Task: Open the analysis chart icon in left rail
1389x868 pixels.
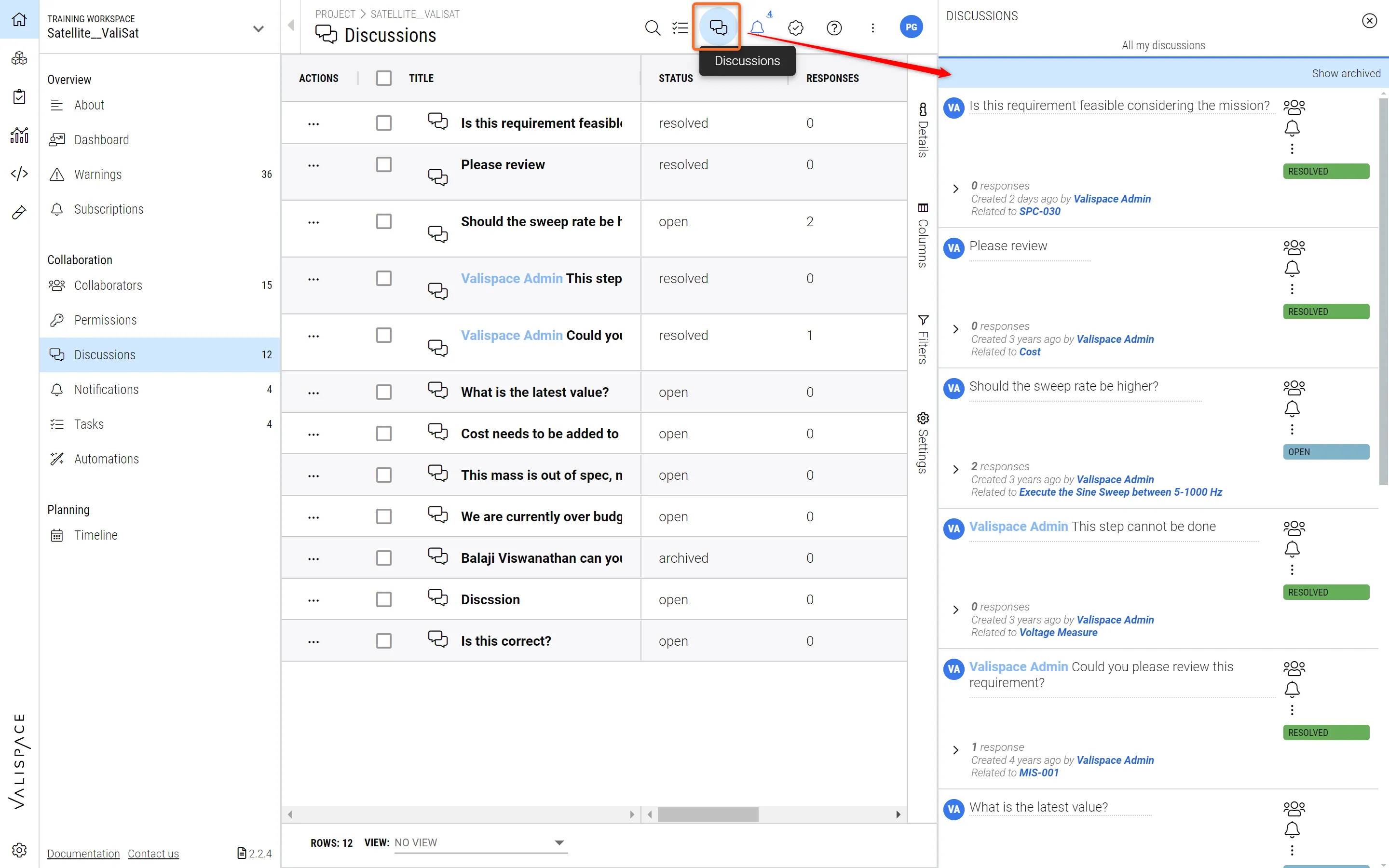Action: pos(19,135)
